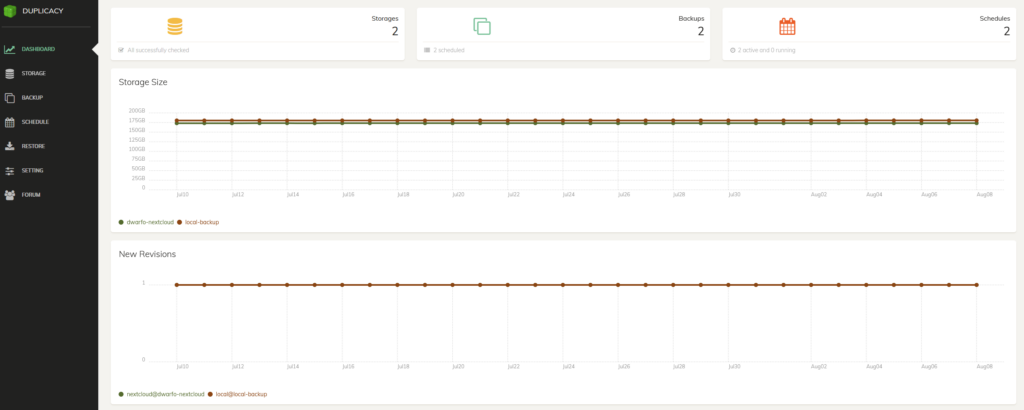Click the Schedule calendar icon in sidebar

[x=10, y=122]
